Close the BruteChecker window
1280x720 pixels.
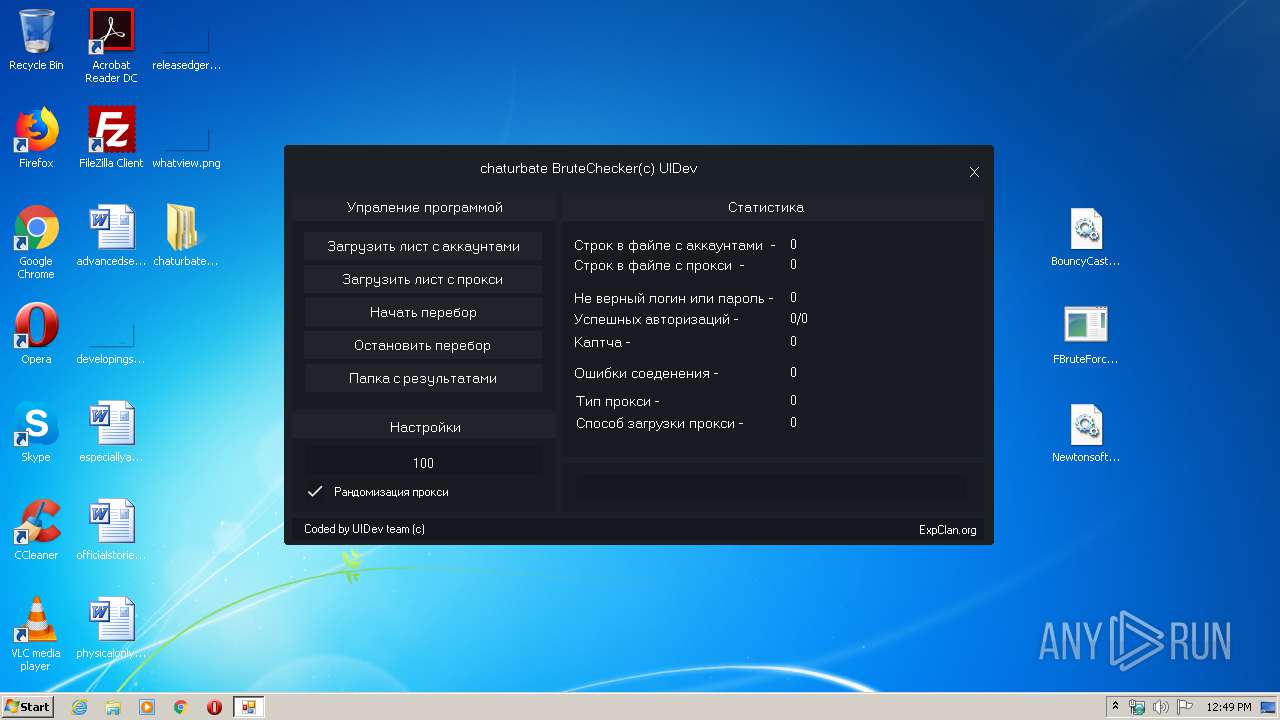pyautogui.click(x=974, y=172)
